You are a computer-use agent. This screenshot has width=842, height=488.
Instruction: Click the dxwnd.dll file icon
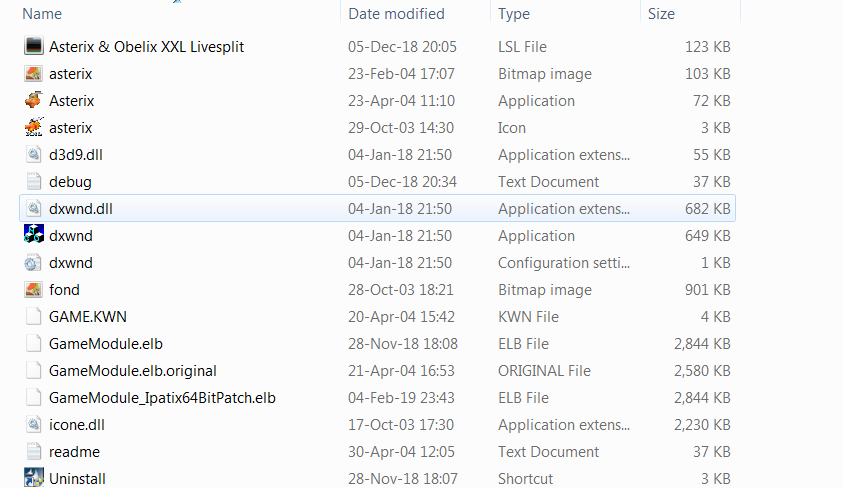[x=33, y=208]
